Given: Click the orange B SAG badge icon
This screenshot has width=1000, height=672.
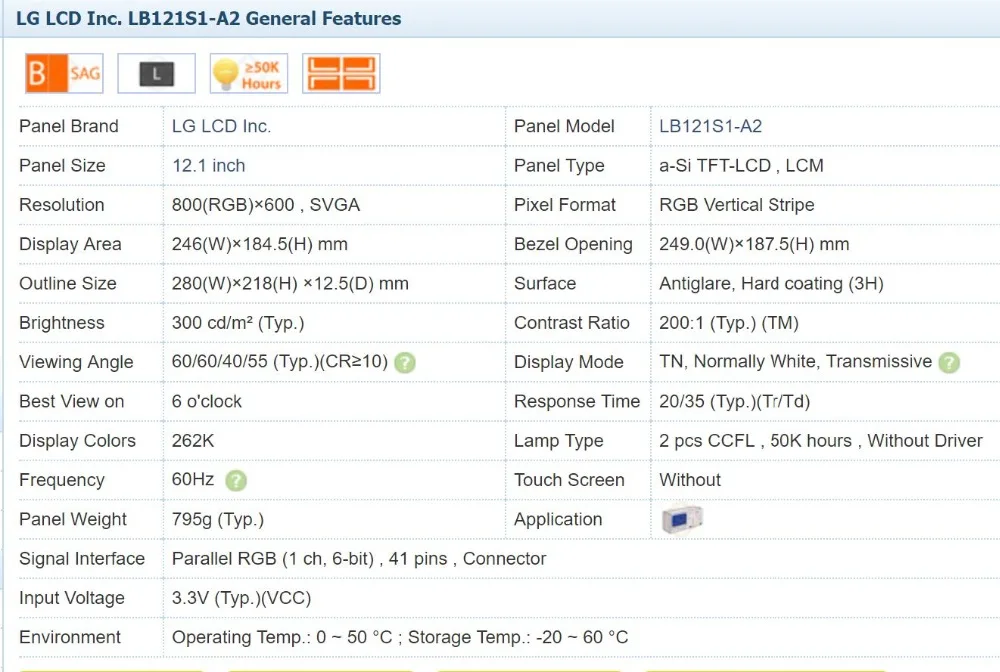Looking at the screenshot, I should [x=64, y=74].
